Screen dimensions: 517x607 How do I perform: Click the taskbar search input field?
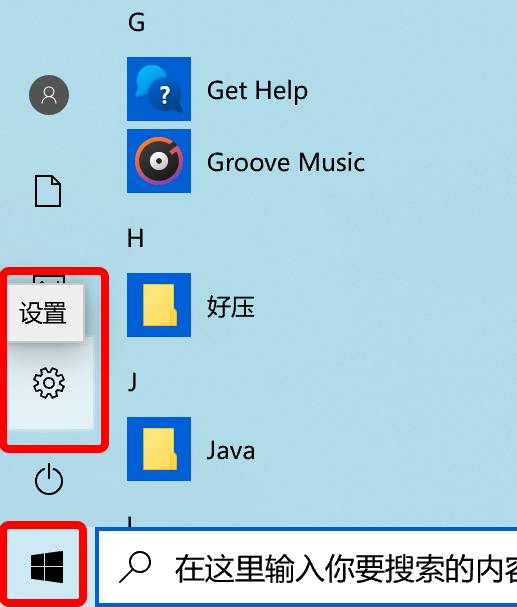click(306, 567)
